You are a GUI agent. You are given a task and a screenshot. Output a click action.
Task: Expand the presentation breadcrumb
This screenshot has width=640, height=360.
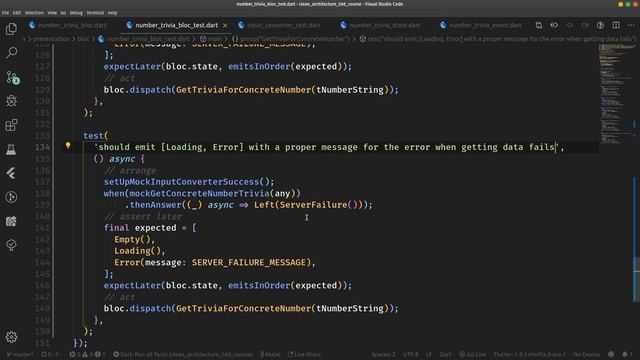51,39
